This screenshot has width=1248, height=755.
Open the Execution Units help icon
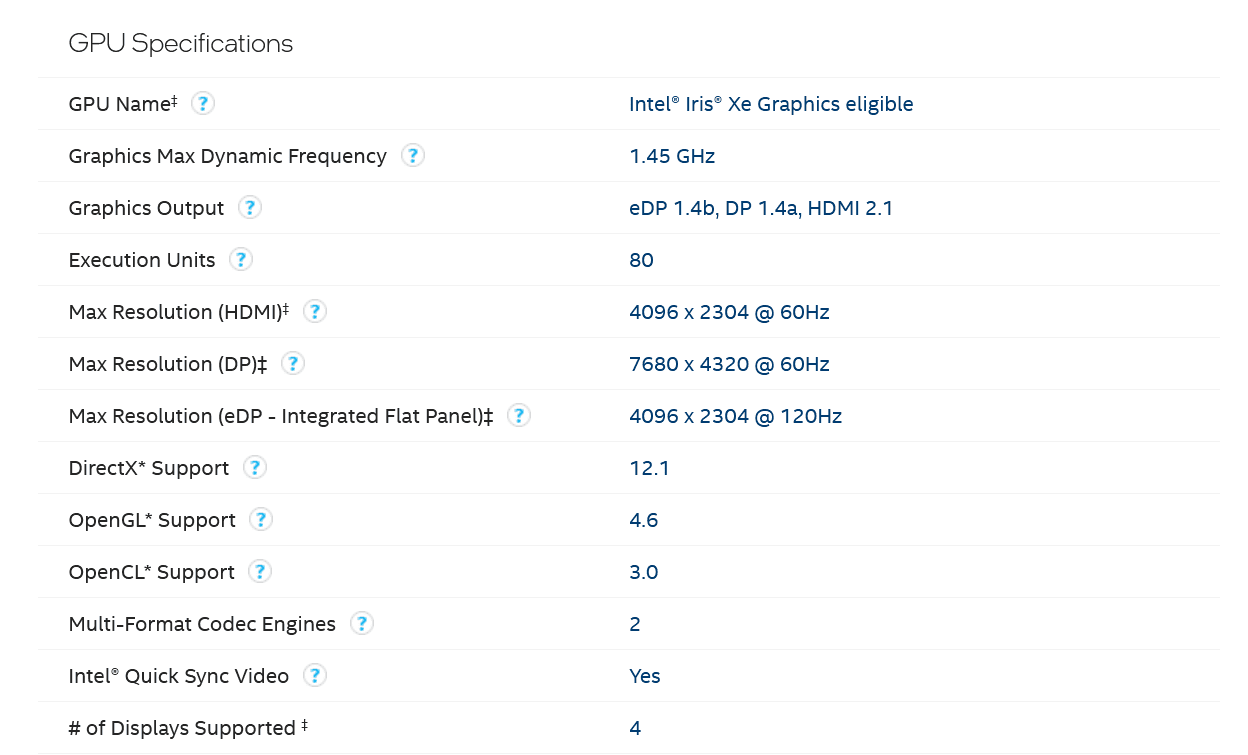(x=241, y=260)
